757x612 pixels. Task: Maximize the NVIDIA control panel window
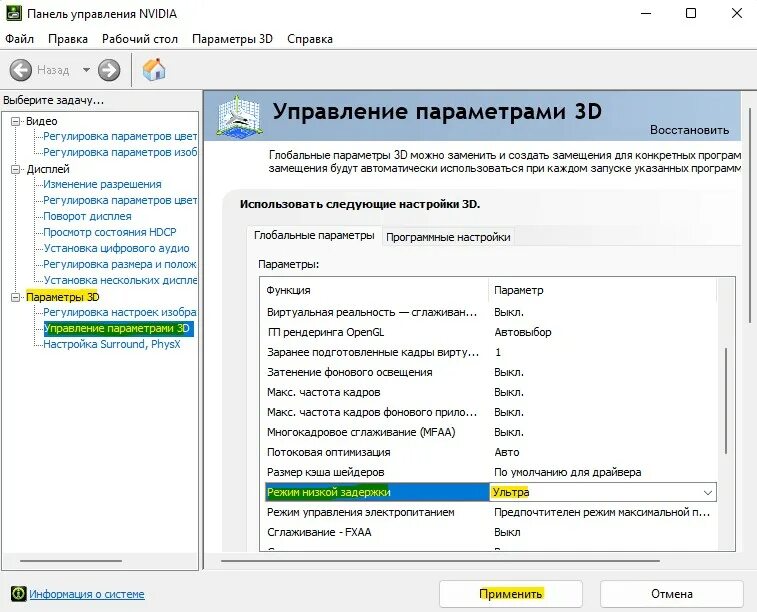(x=691, y=13)
